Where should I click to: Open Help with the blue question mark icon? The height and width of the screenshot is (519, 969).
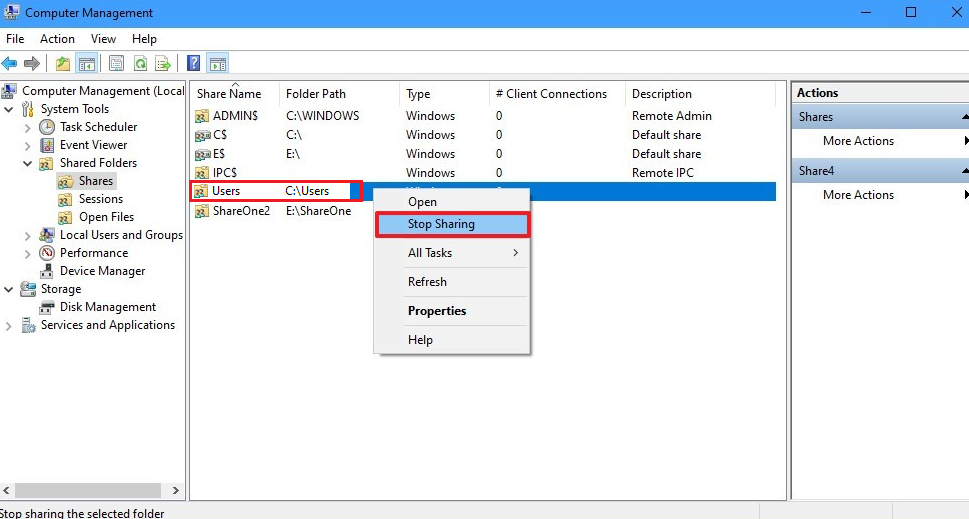pyautogui.click(x=193, y=63)
